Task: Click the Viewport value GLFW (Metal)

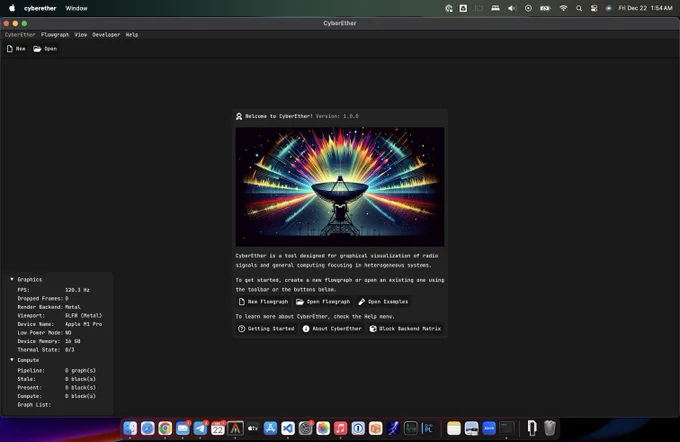Action: pos(84,315)
